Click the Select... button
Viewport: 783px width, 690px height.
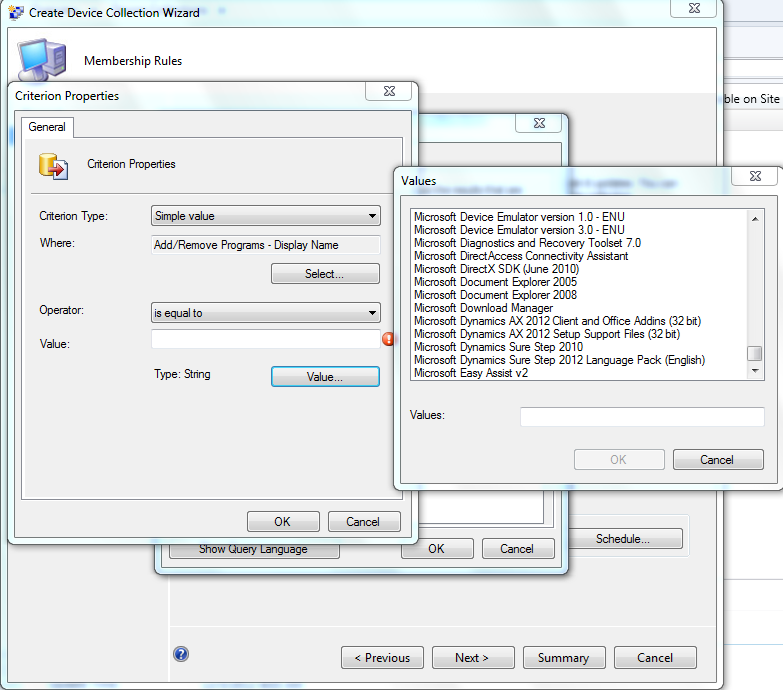coord(325,274)
